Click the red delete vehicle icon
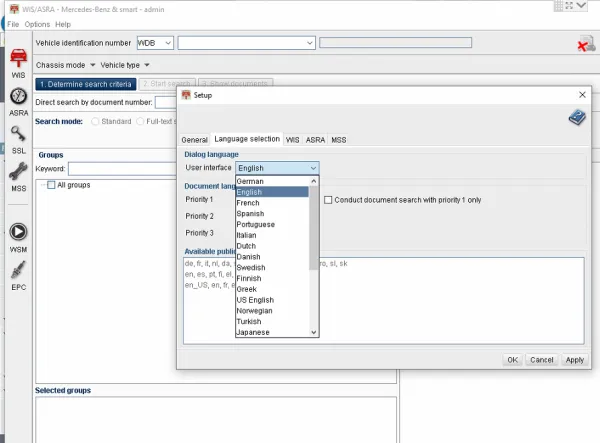Image resolution: width=600 pixels, height=443 pixels. pyautogui.click(x=586, y=43)
